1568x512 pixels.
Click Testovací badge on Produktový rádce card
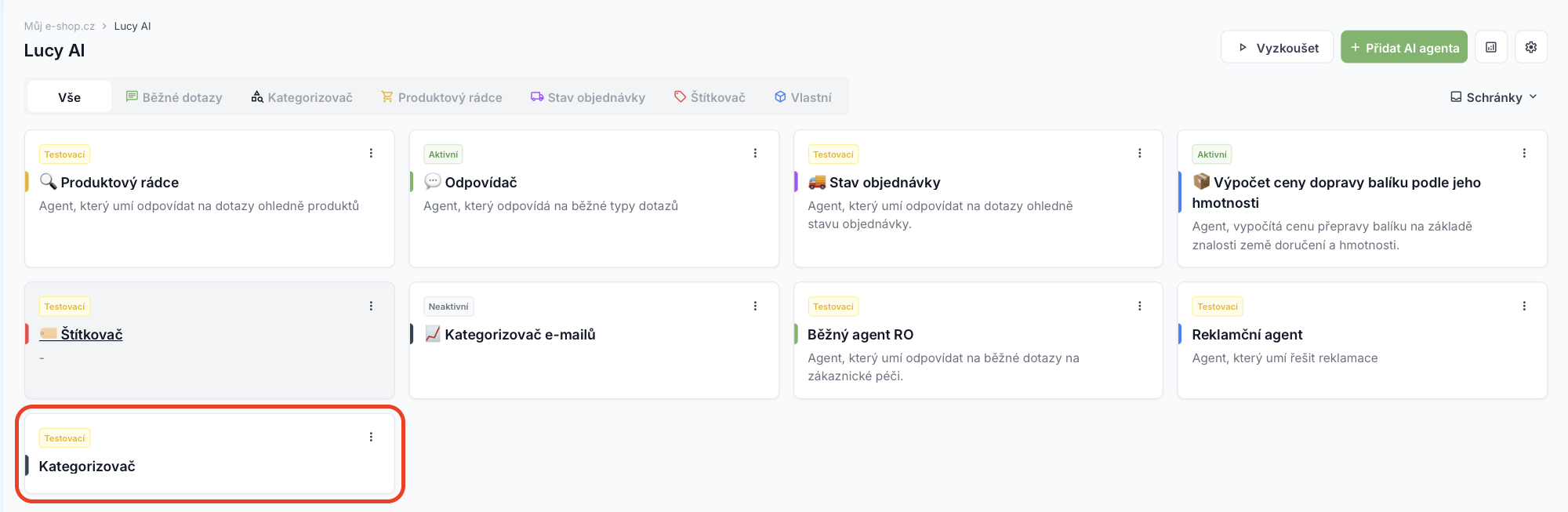pos(64,154)
